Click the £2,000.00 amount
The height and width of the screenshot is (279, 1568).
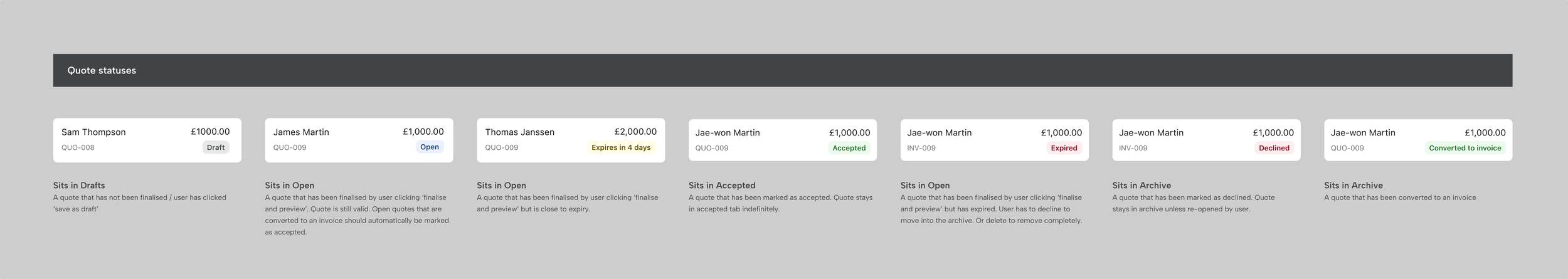click(x=635, y=132)
